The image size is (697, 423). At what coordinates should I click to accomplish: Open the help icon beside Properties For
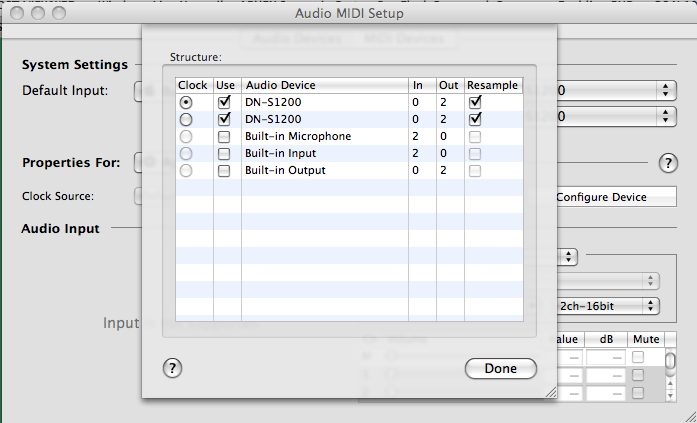[x=668, y=163]
